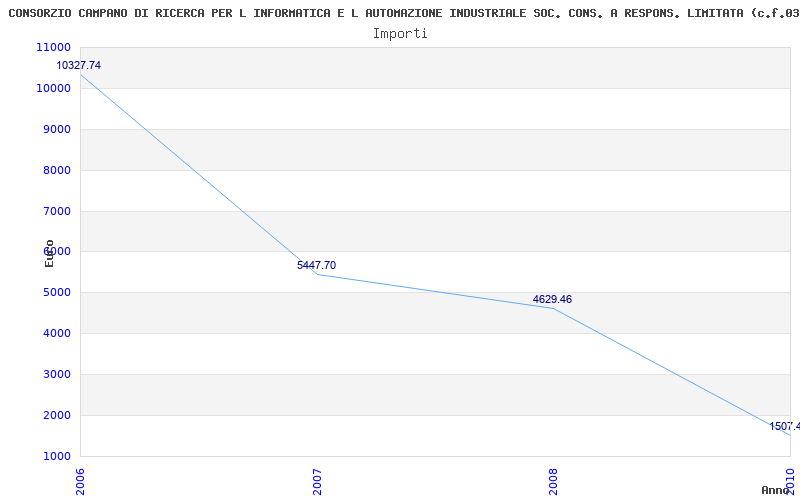
Task: Click the Anno axis title
Action: 775,490
